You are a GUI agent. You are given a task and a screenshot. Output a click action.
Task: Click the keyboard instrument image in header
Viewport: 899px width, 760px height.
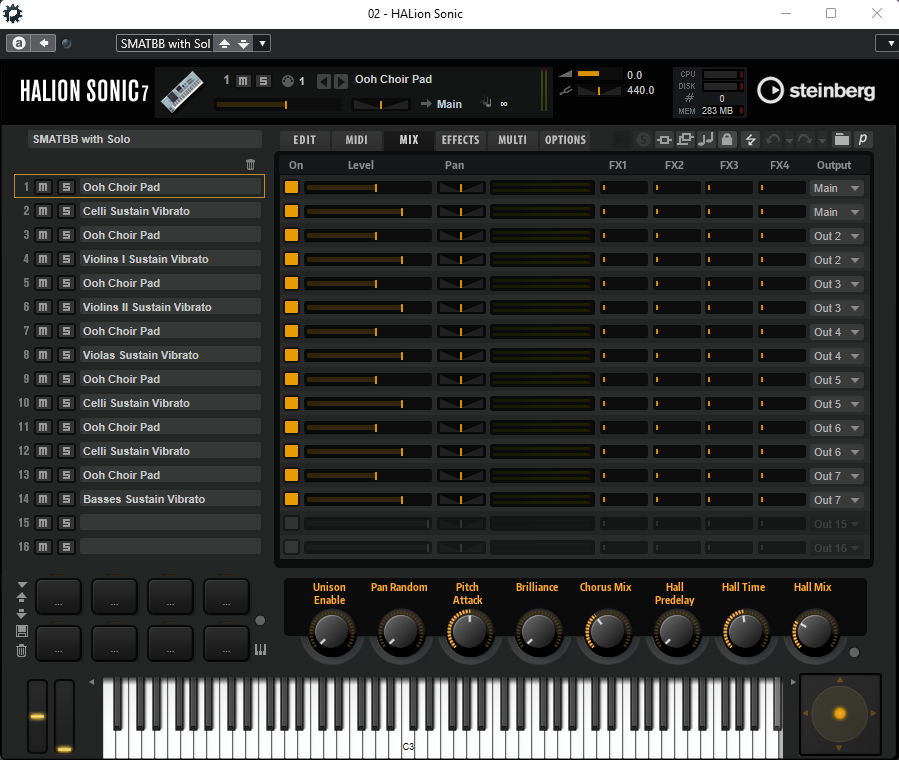pos(182,92)
